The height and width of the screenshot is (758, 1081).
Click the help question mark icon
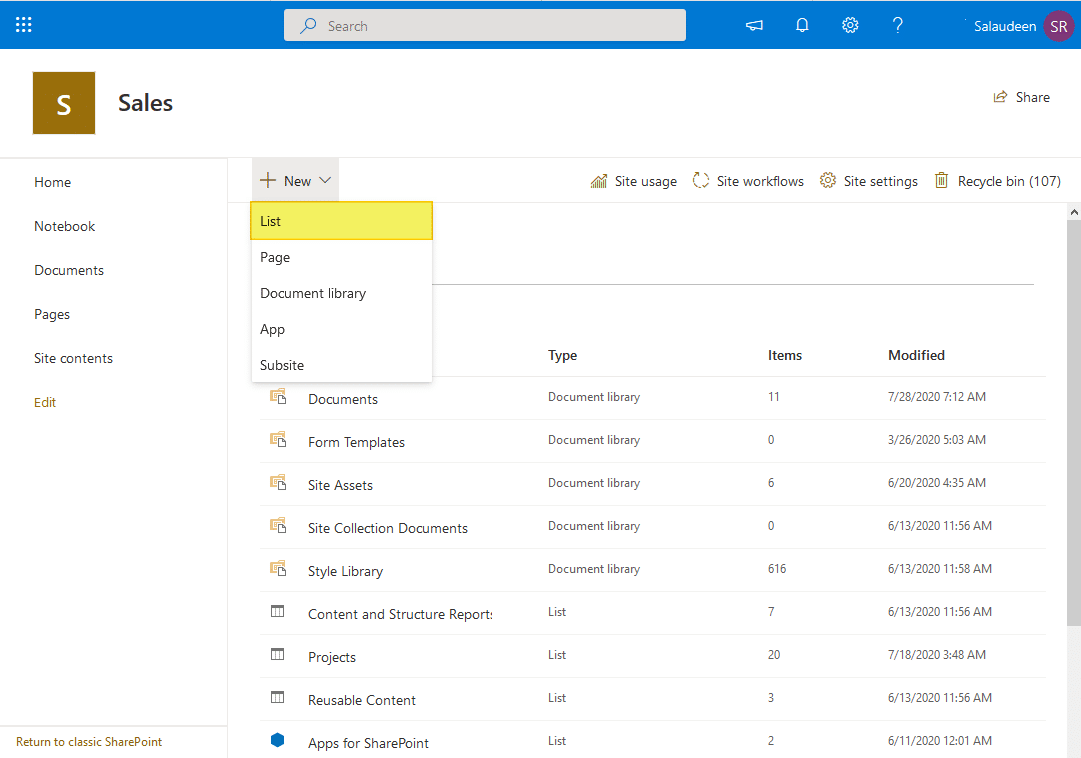897,24
